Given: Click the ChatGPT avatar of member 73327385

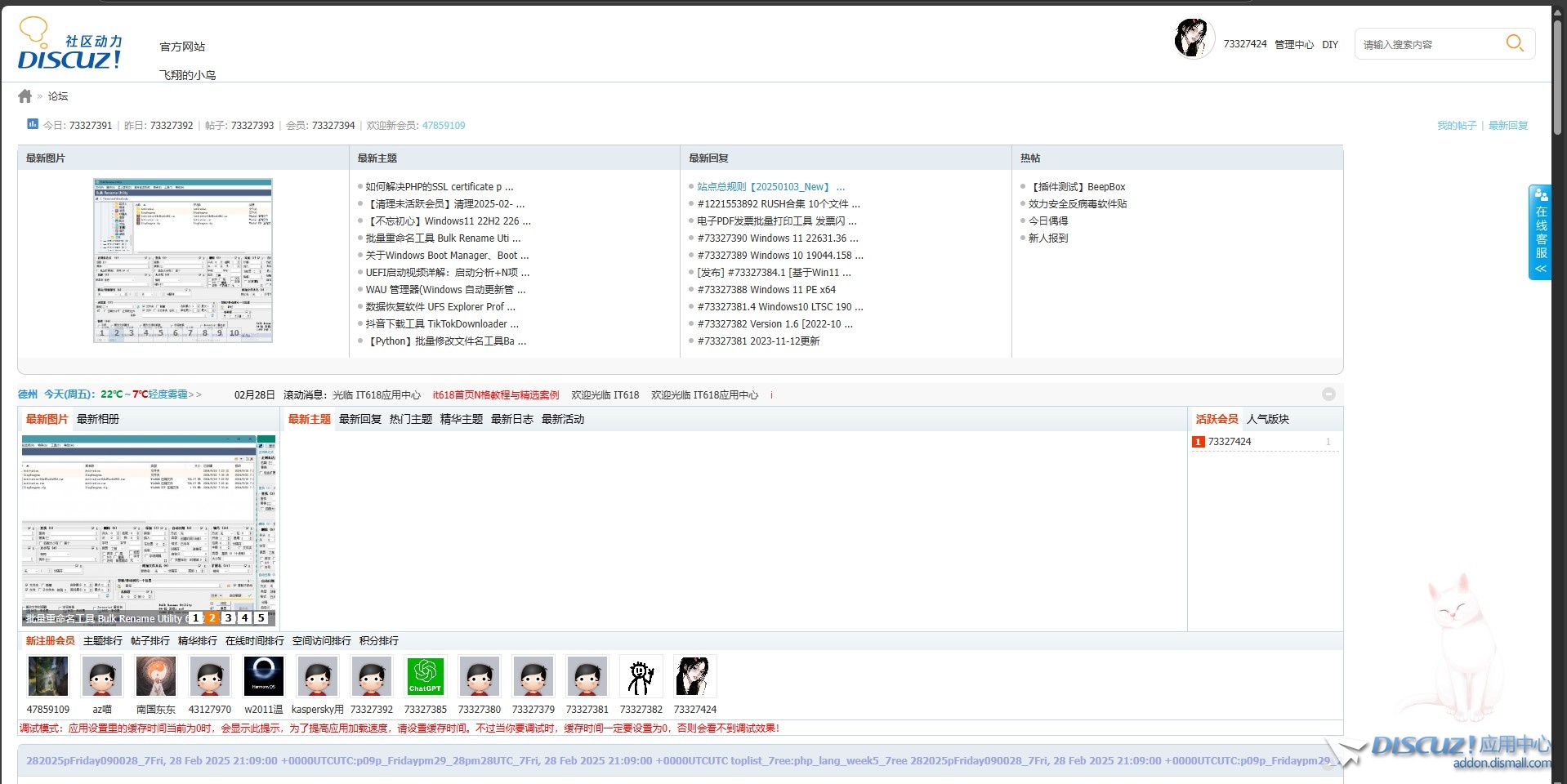Looking at the screenshot, I should point(426,676).
